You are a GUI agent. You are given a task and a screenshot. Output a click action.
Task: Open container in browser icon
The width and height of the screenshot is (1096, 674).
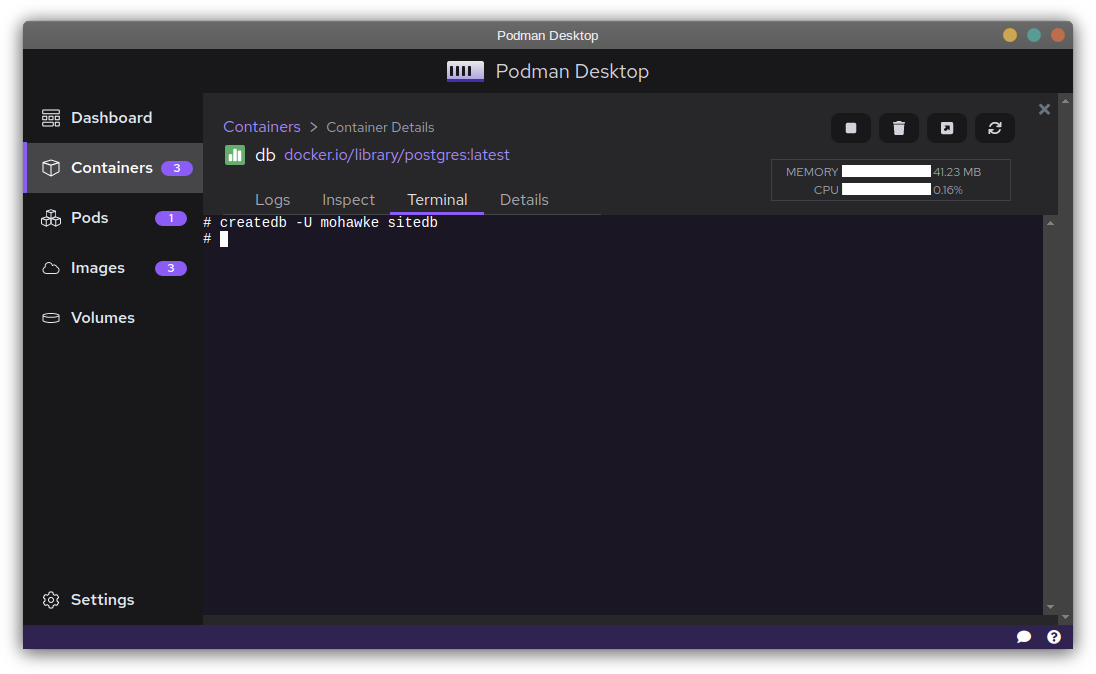click(947, 128)
